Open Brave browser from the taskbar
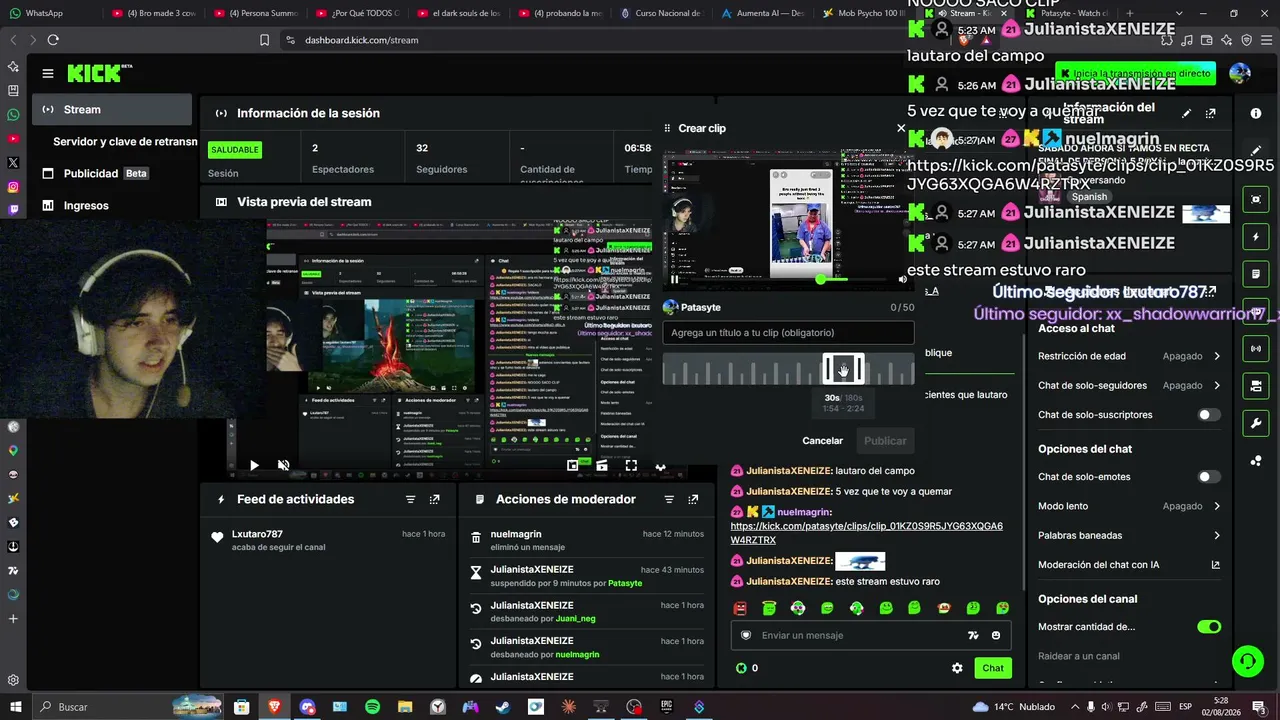 (x=274, y=707)
